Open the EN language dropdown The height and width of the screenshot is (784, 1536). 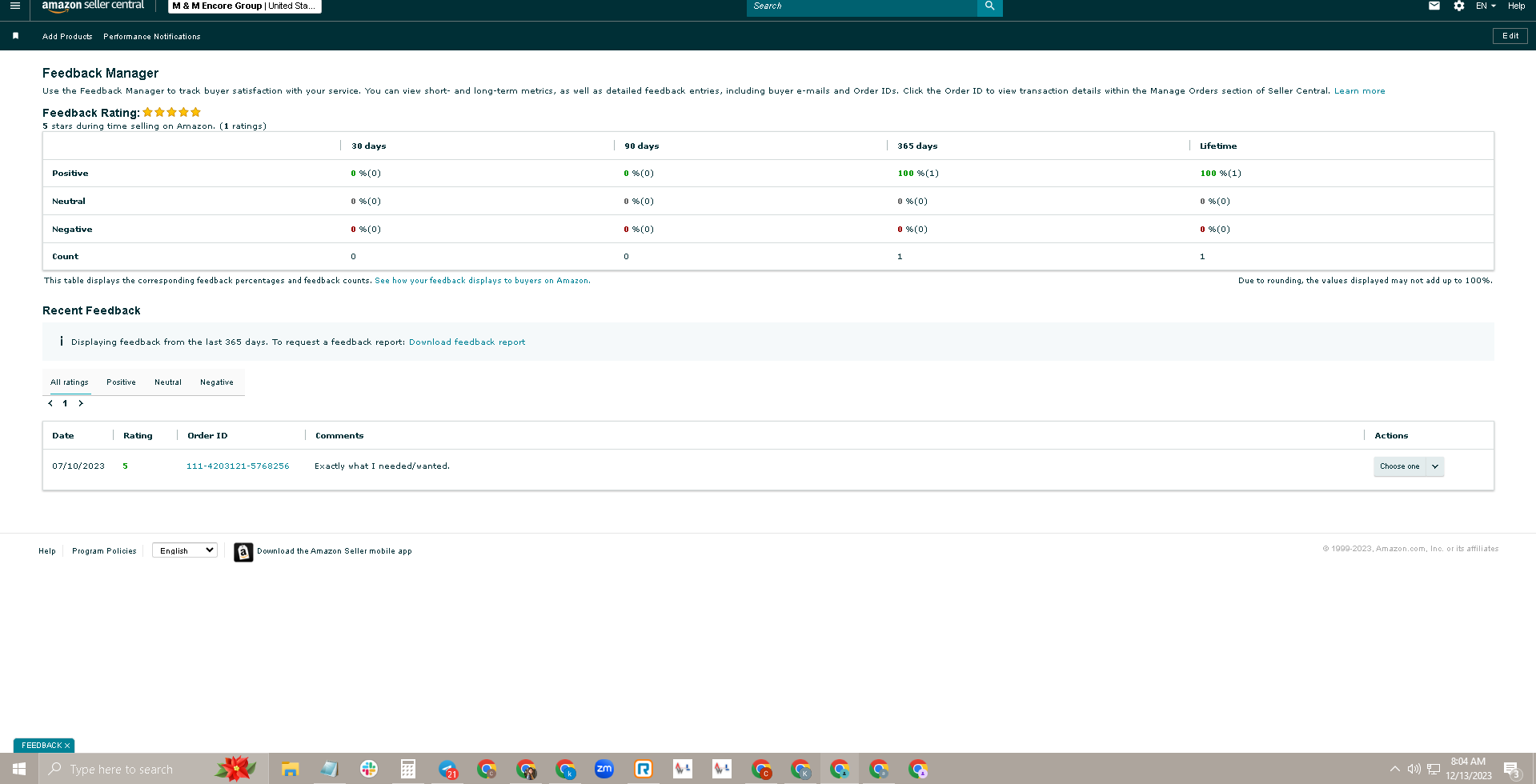pyautogui.click(x=1486, y=6)
